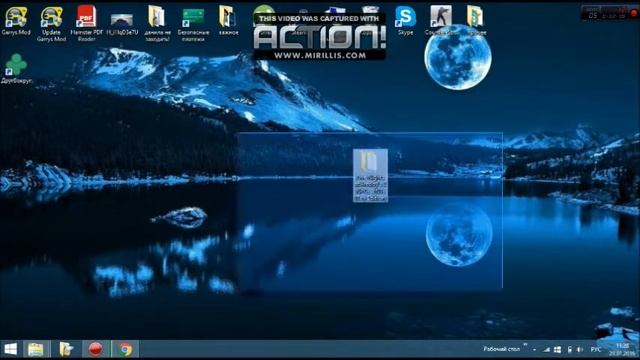Viewport: 640px width, 360px height.
Task: Expand the 'Рабочий стол' toolbar chevron
Action: 525,345
